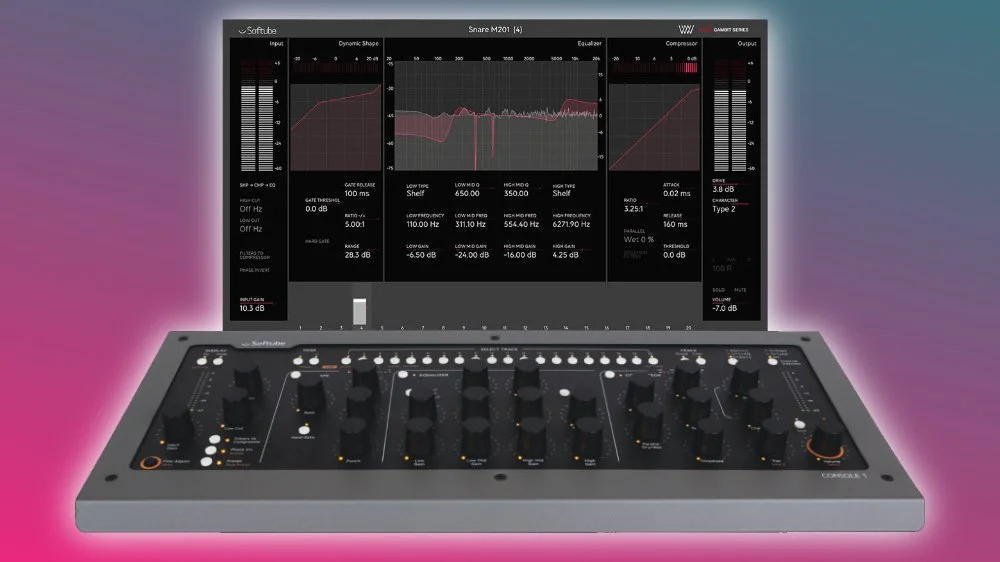Viewport: 1000px width, 562px height.
Task: Click the output level meter
Action: (x=730, y=116)
